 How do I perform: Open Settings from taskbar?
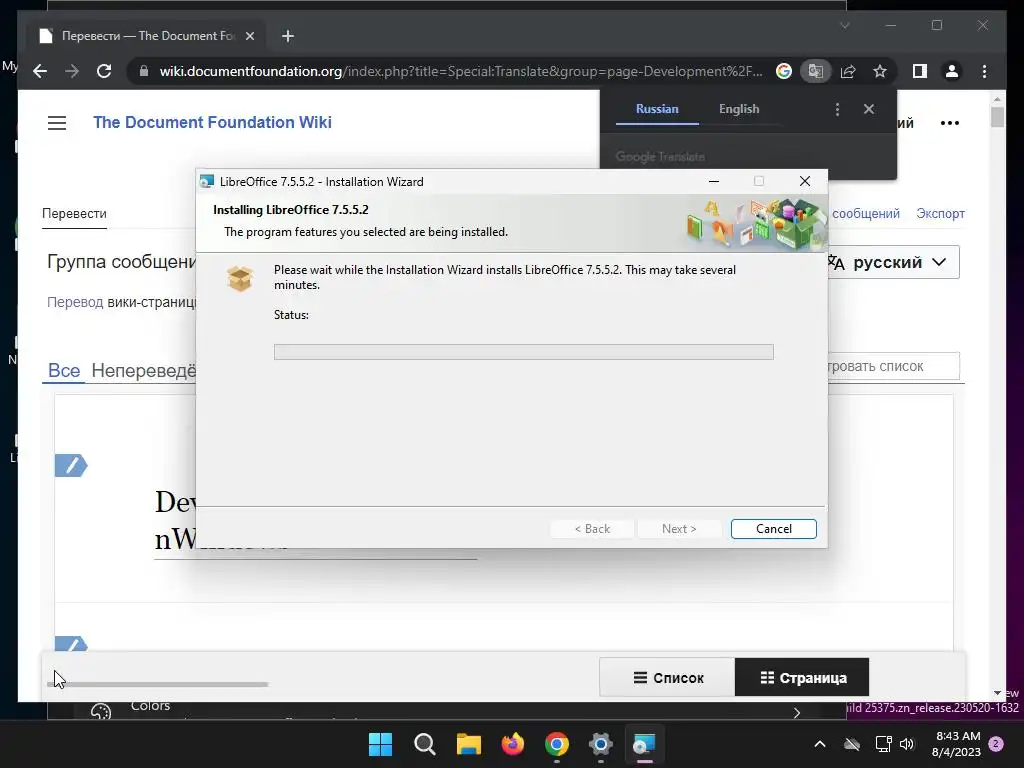tap(600, 744)
